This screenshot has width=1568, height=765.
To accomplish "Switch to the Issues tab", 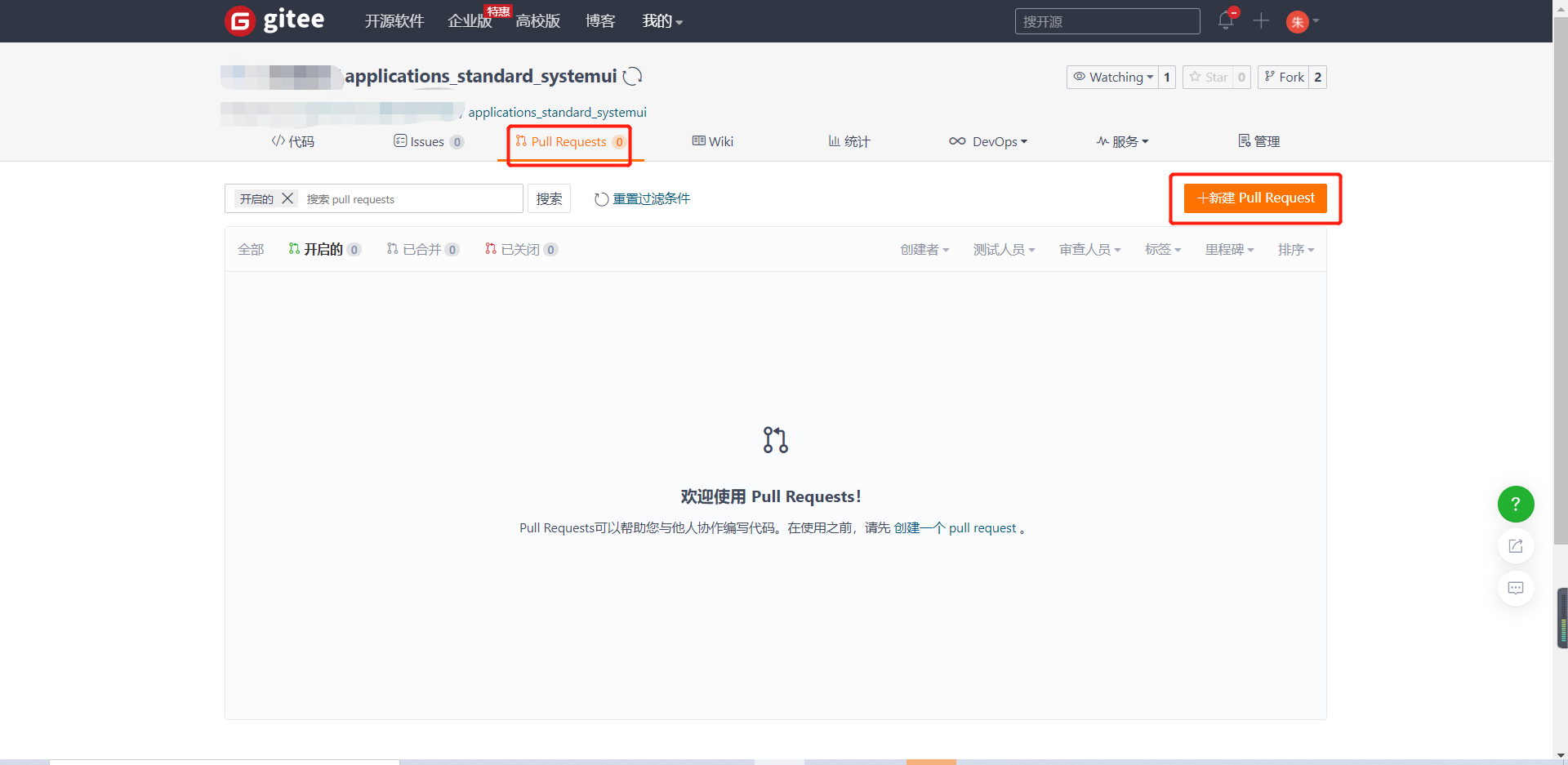I will (428, 142).
